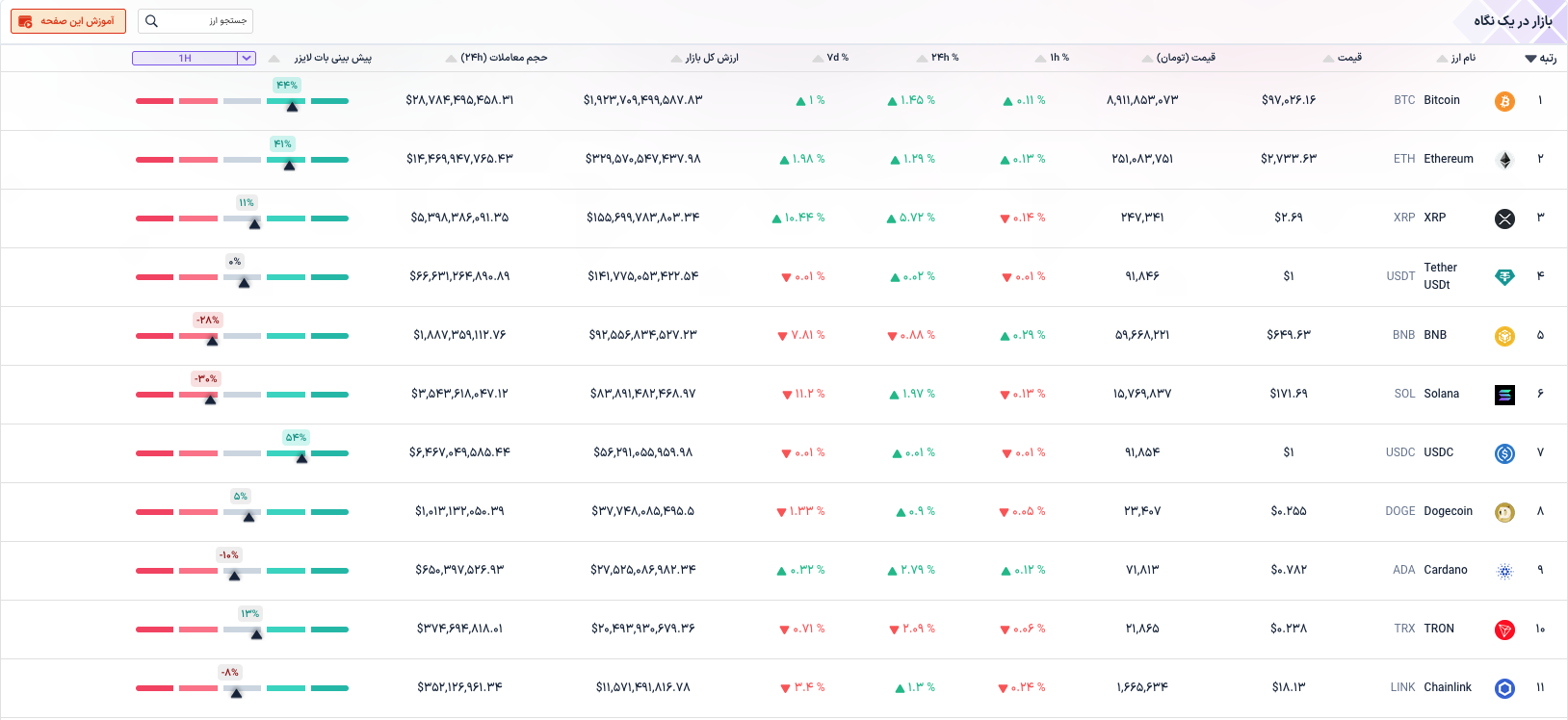
Task: Click XRP 24h change 5.72 %
Action: [911, 218]
